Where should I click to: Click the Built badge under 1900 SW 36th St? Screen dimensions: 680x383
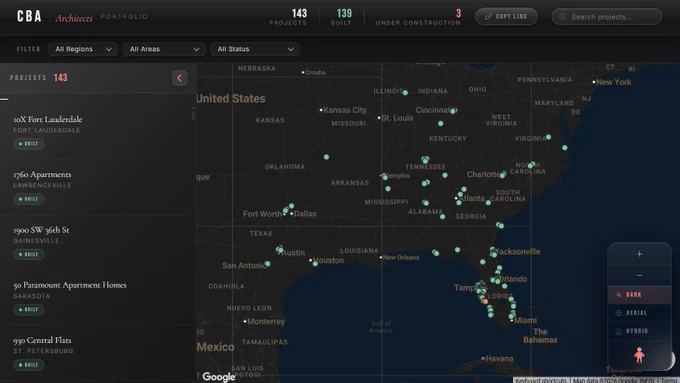point(29,254)
